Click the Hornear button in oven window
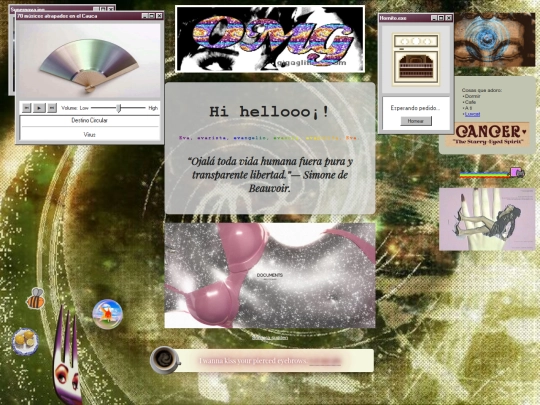Viewport: 540px width, 405px height. pos(416,121)
